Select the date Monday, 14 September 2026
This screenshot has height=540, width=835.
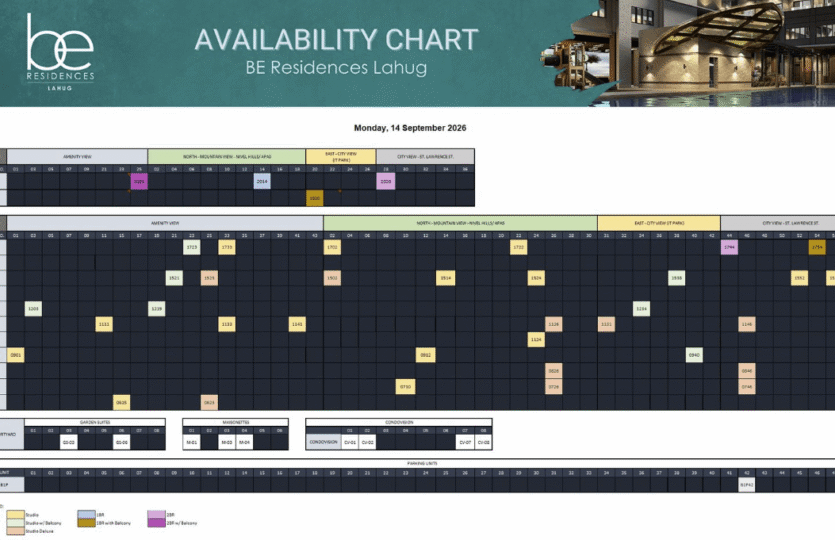tap(410, 128)
